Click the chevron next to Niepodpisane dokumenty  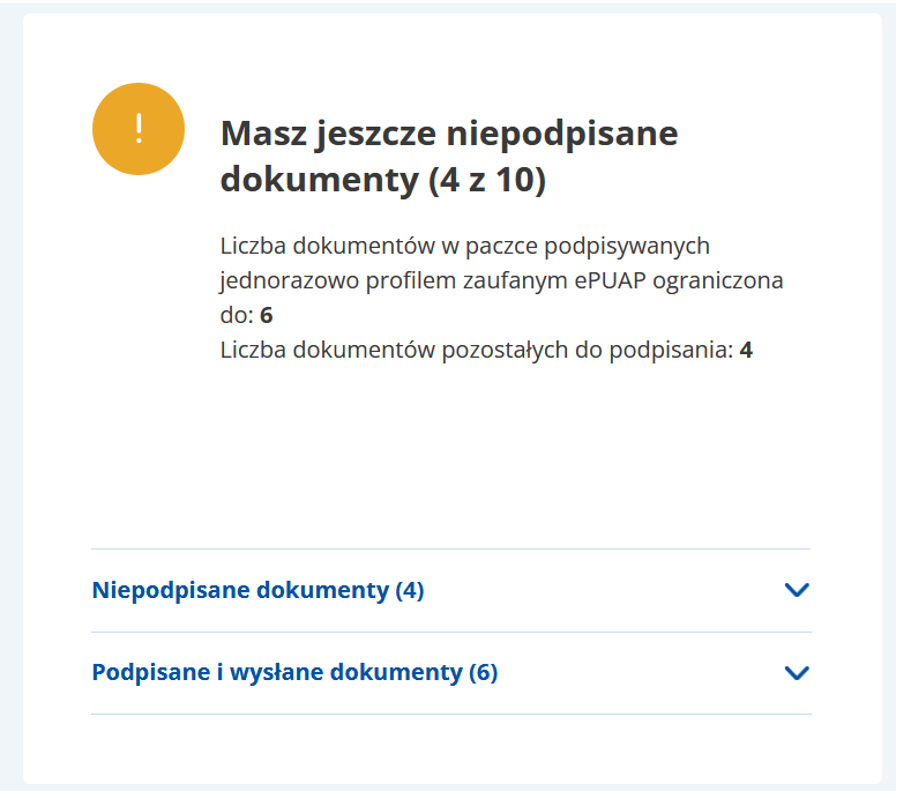coord(797,590)
